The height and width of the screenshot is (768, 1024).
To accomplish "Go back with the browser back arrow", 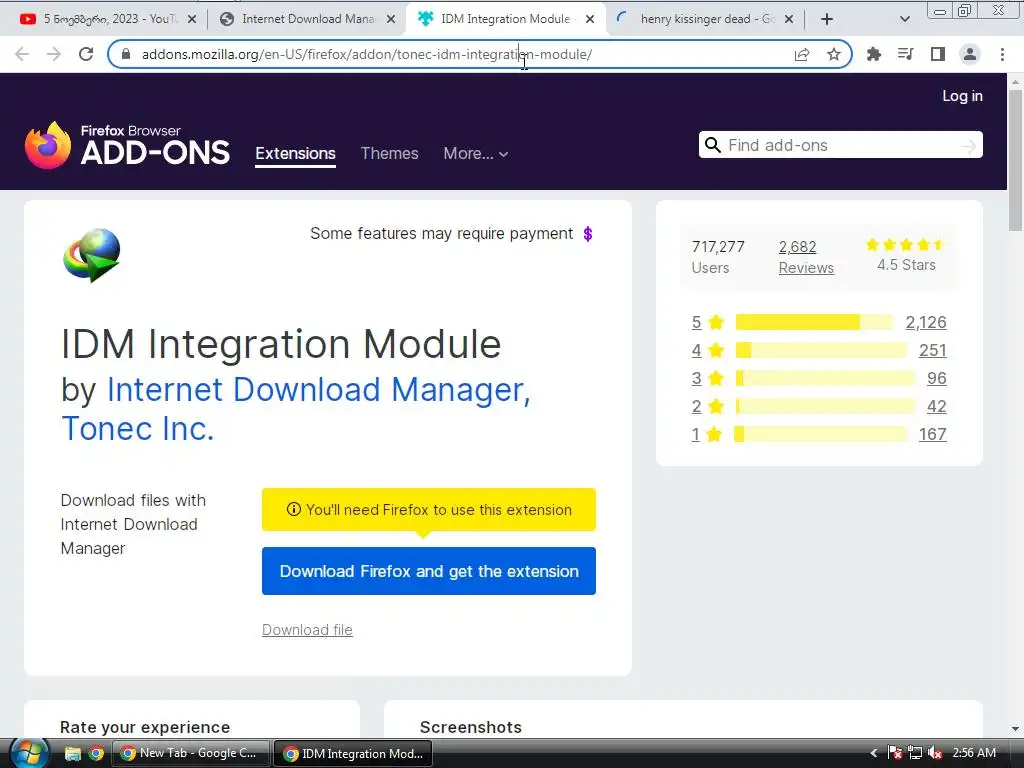I will 22,54.
